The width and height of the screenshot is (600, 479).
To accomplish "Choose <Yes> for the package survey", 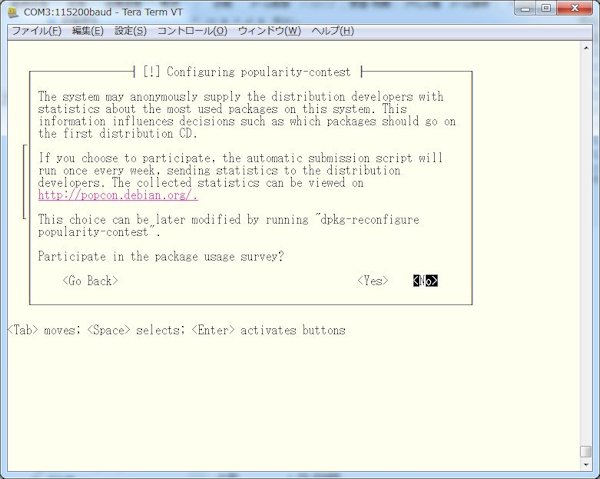I will (x=373, y=281).
